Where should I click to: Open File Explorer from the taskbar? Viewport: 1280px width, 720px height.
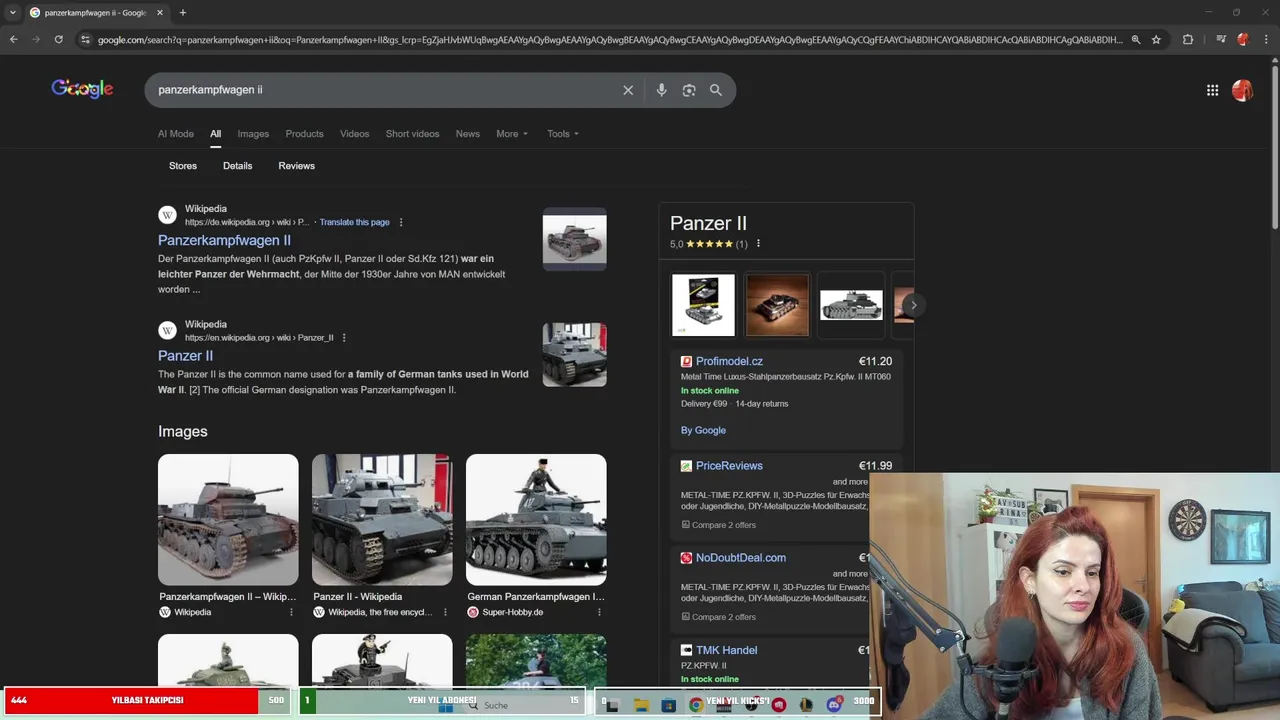pyautogui.click(x=641, y=705)
